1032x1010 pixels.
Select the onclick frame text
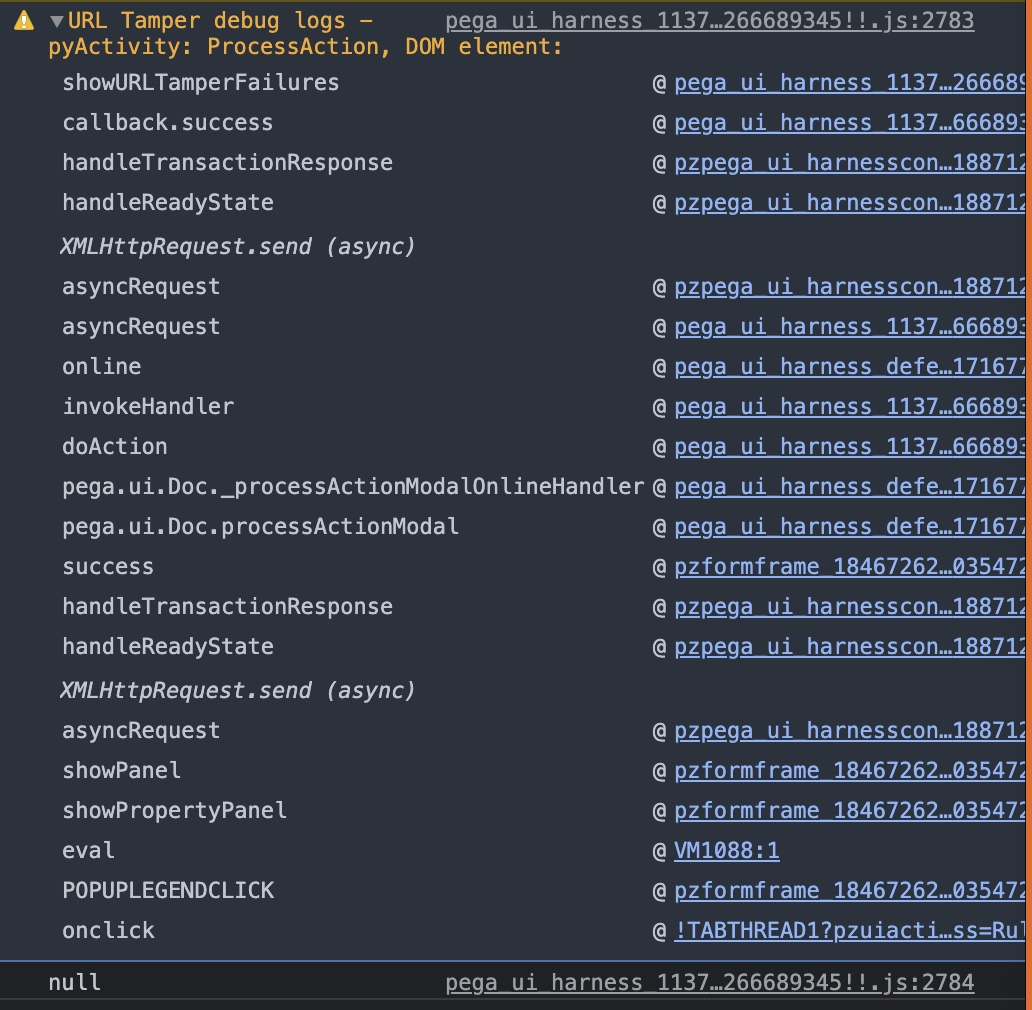pos(109,931)
